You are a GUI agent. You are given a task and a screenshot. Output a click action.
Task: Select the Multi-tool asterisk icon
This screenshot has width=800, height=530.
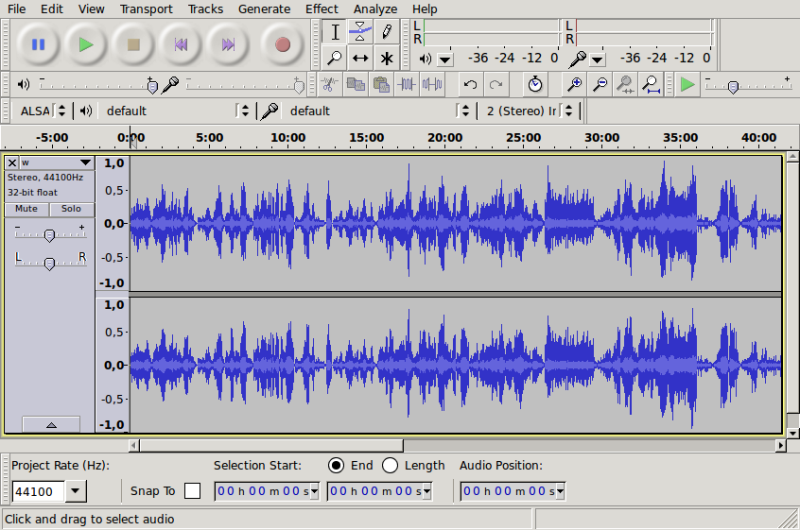tap(387, 58)
